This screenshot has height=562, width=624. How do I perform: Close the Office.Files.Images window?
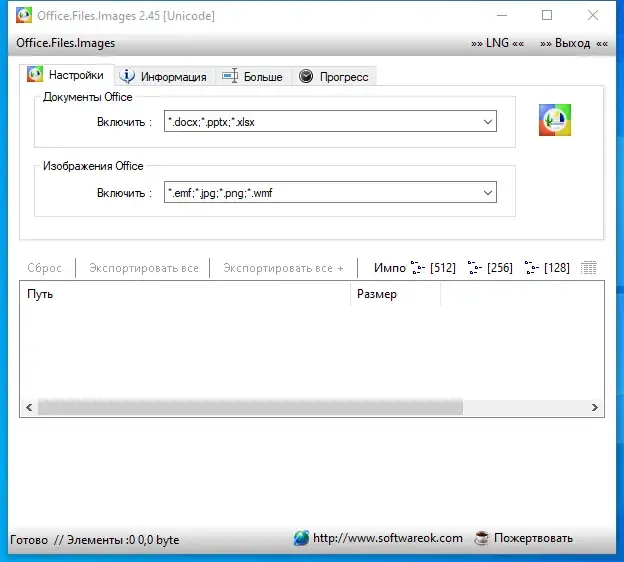593,16
